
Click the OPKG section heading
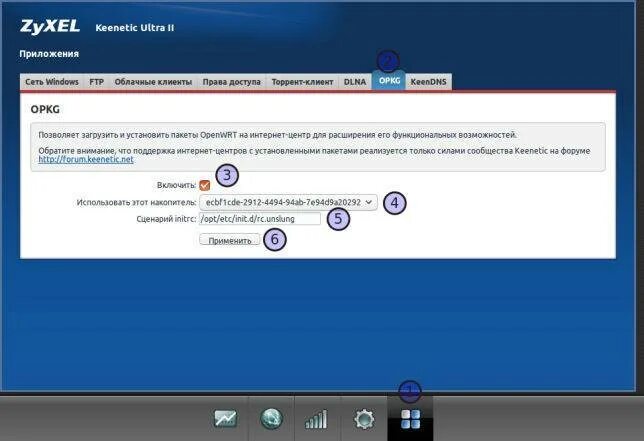45,109
